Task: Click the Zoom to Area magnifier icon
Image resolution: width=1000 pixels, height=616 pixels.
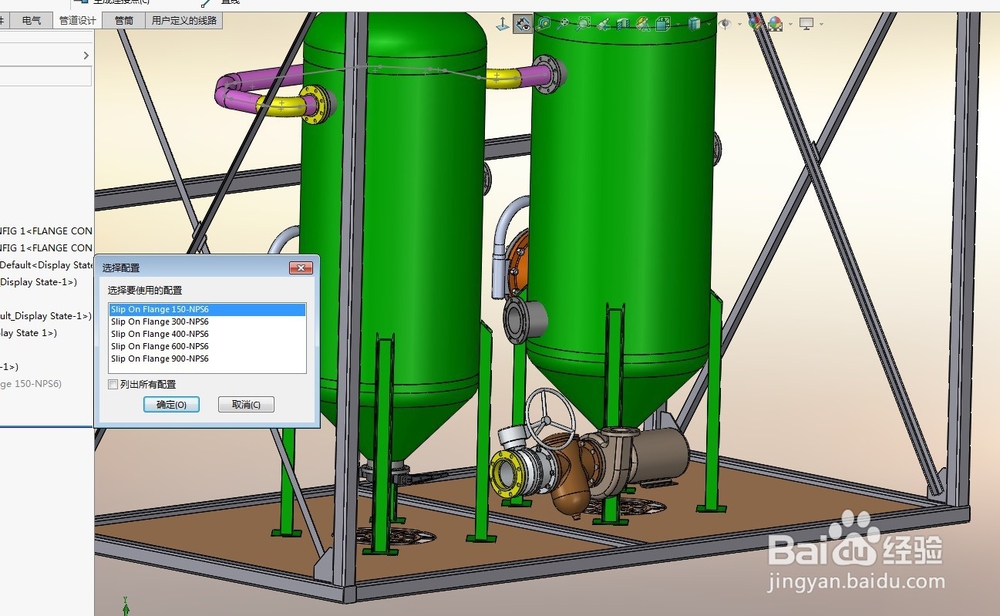Action: [x=563, y=24]
